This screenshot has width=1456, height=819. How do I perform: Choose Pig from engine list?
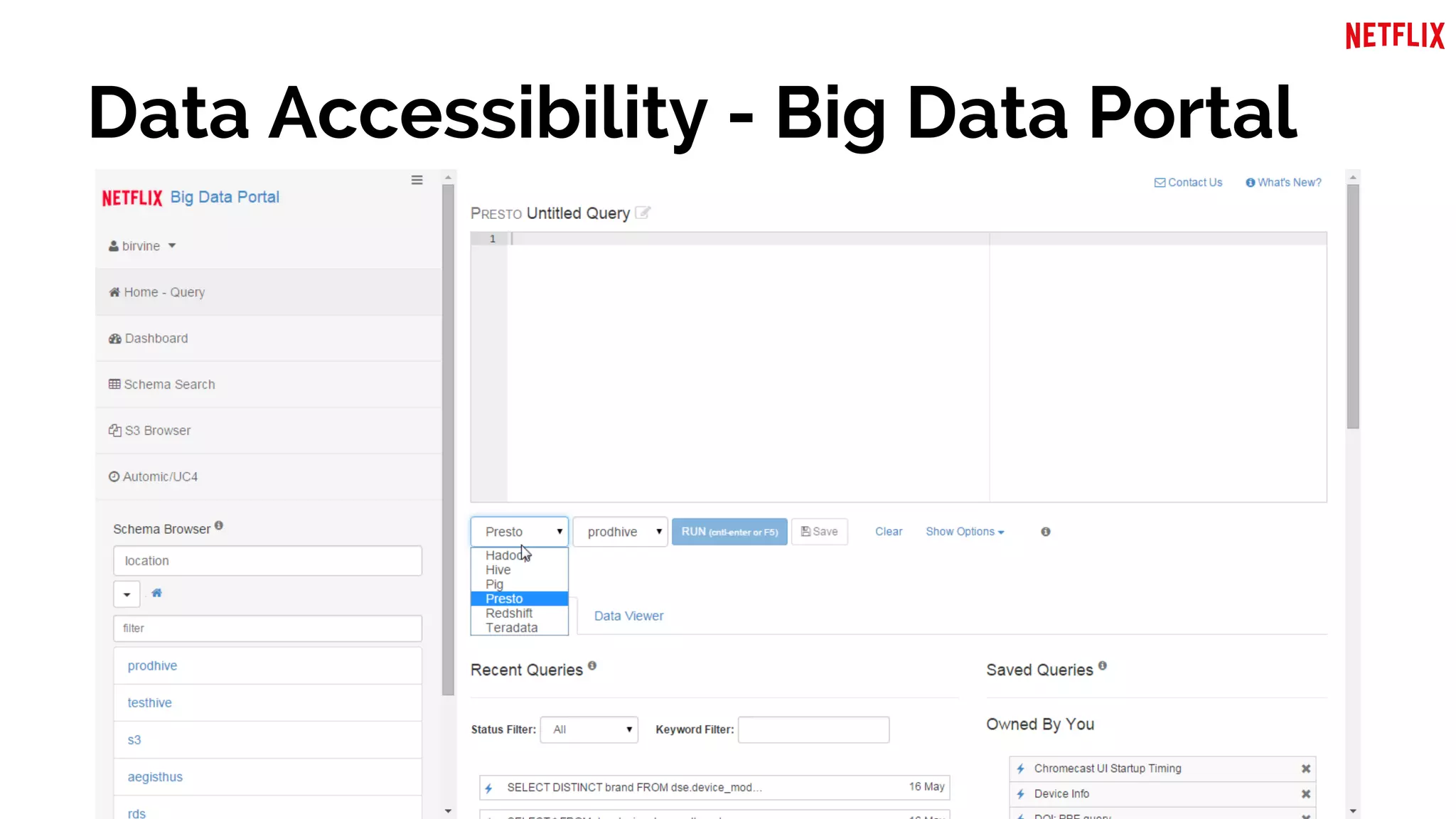[520, 584]
